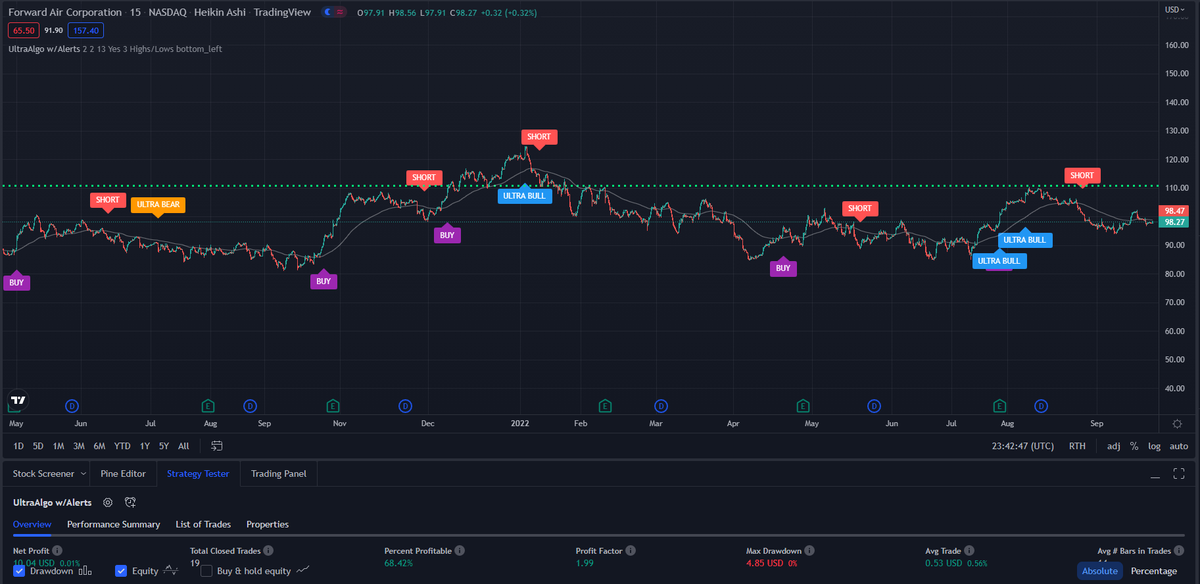Open the Trading Panel
The height and width of the screenshot is (584, 1200).
pyautogui.click(x=278, y=473)
